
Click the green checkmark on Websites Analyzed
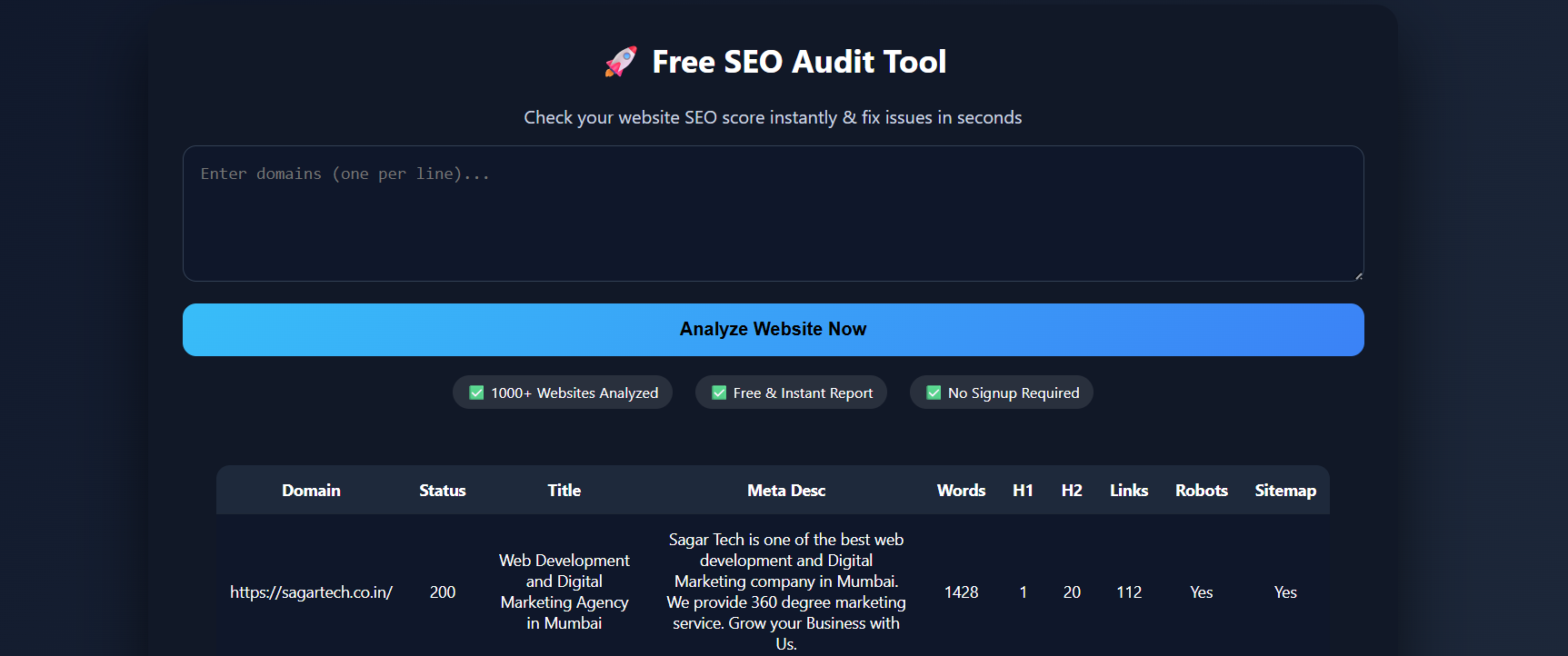coord(476,393)
